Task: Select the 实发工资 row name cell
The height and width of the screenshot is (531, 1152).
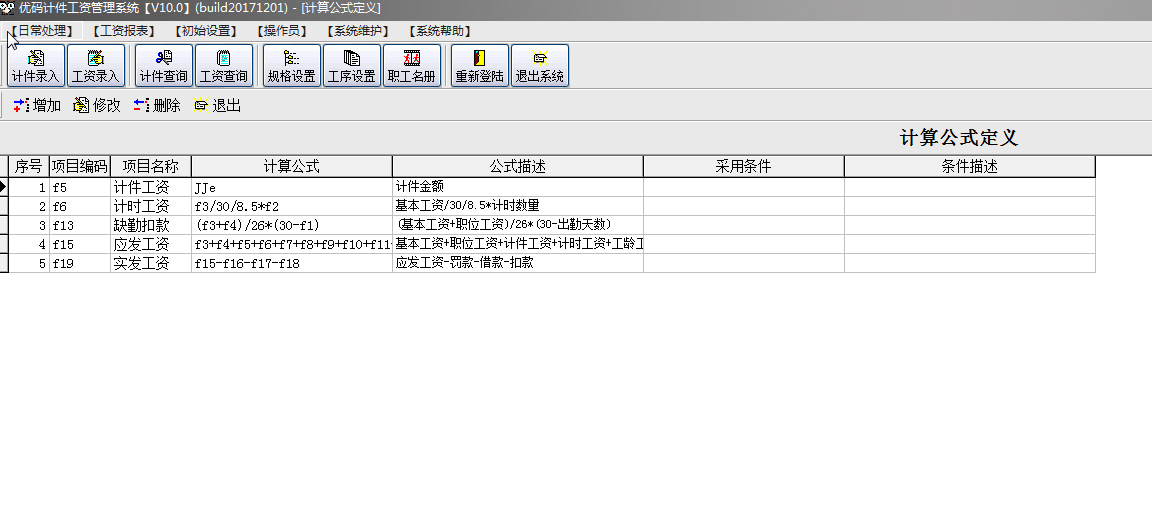Action: click(x=151, y=264)
